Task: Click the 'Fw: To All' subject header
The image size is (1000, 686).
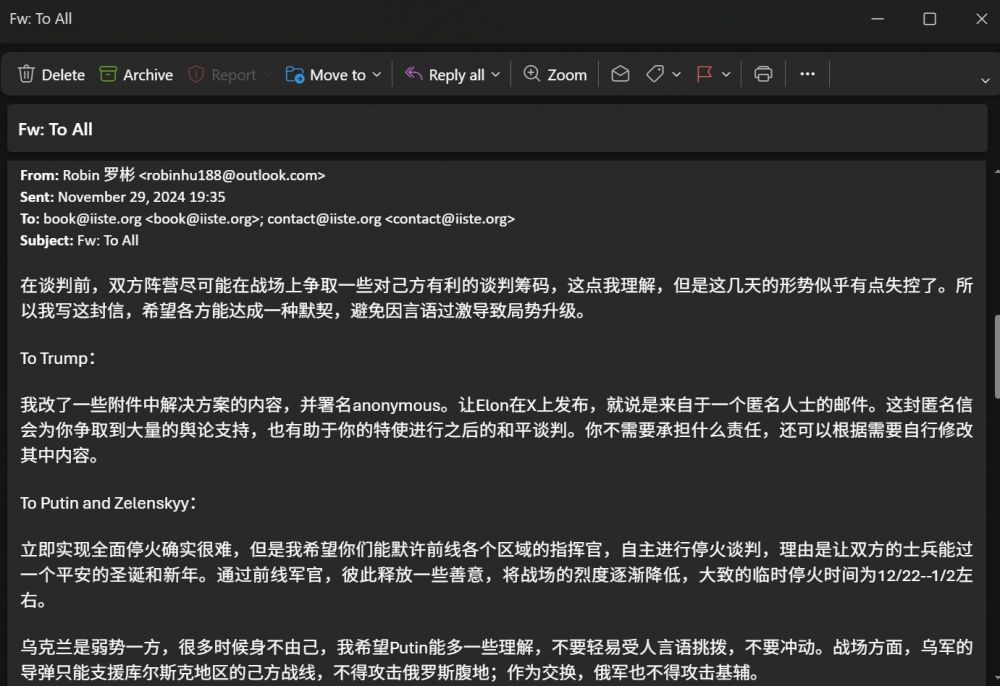Action: [x=56, y=129]
